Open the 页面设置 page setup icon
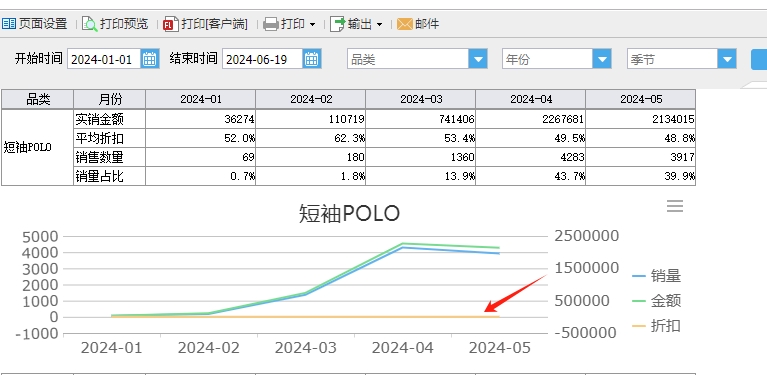The image size is (767, 375). pos(8,23)
